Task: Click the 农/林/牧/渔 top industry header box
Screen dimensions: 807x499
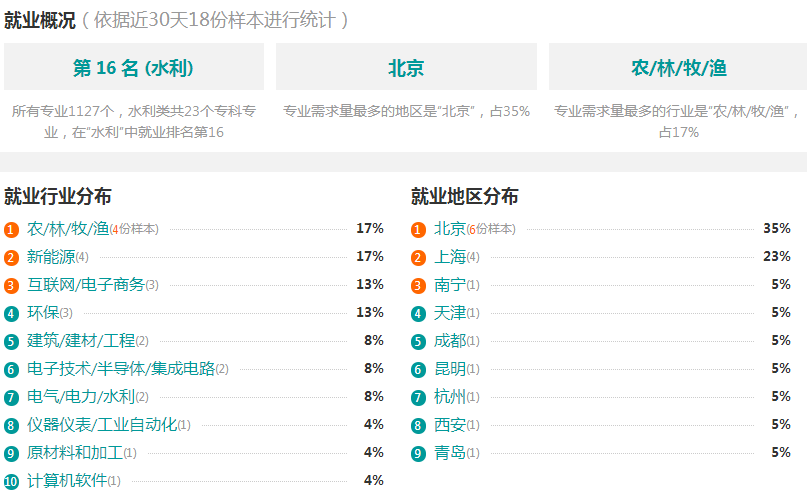Action: pyautogui.click(x=678, y=67)
